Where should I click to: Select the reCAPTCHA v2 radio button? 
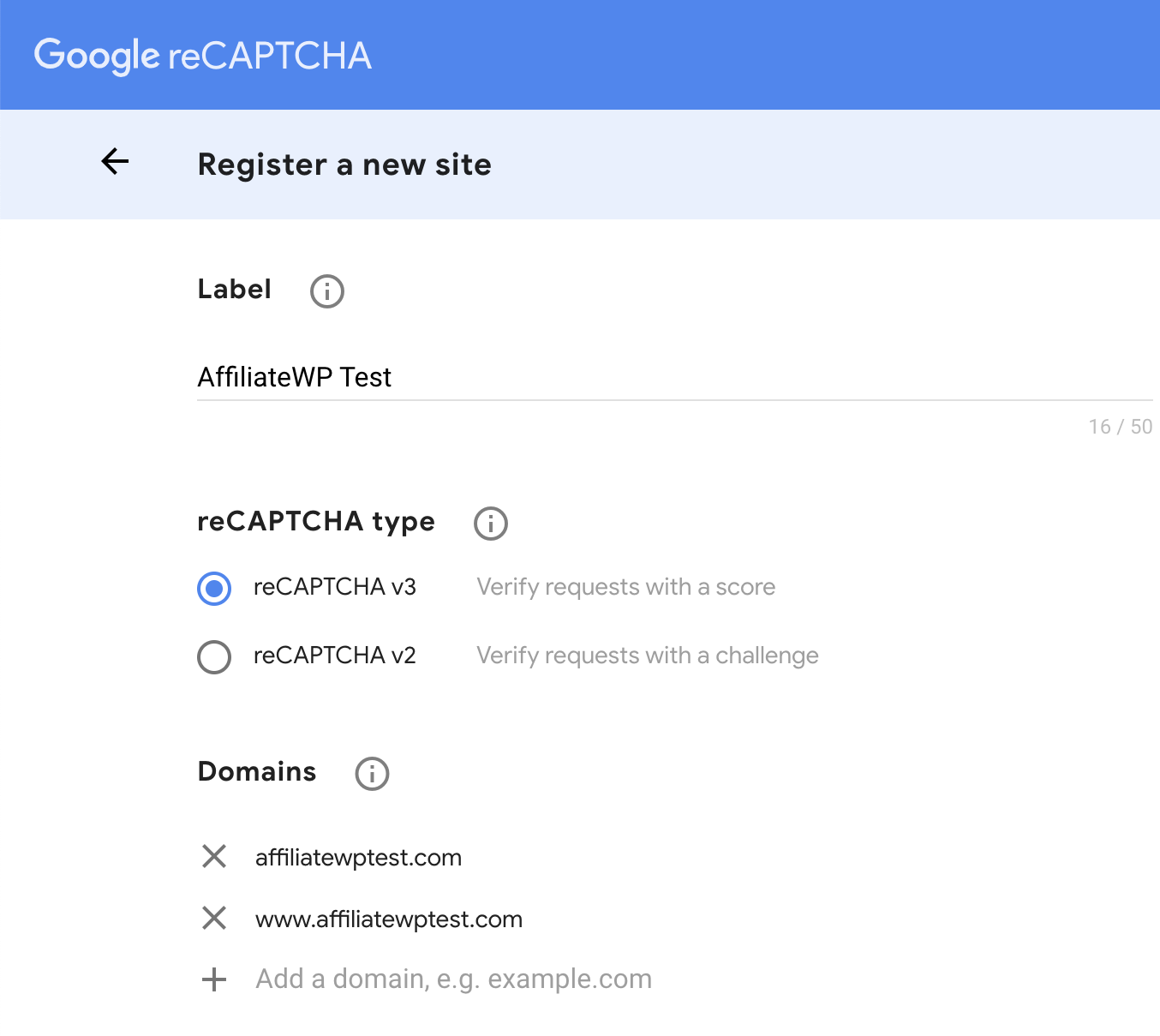[x=214, y=657]
